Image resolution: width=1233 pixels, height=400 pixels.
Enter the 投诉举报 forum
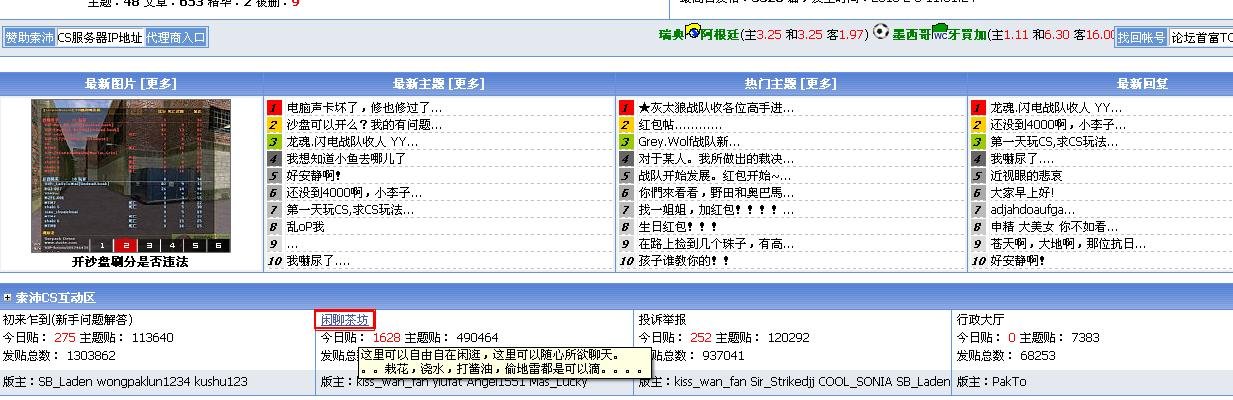point(662,320)
